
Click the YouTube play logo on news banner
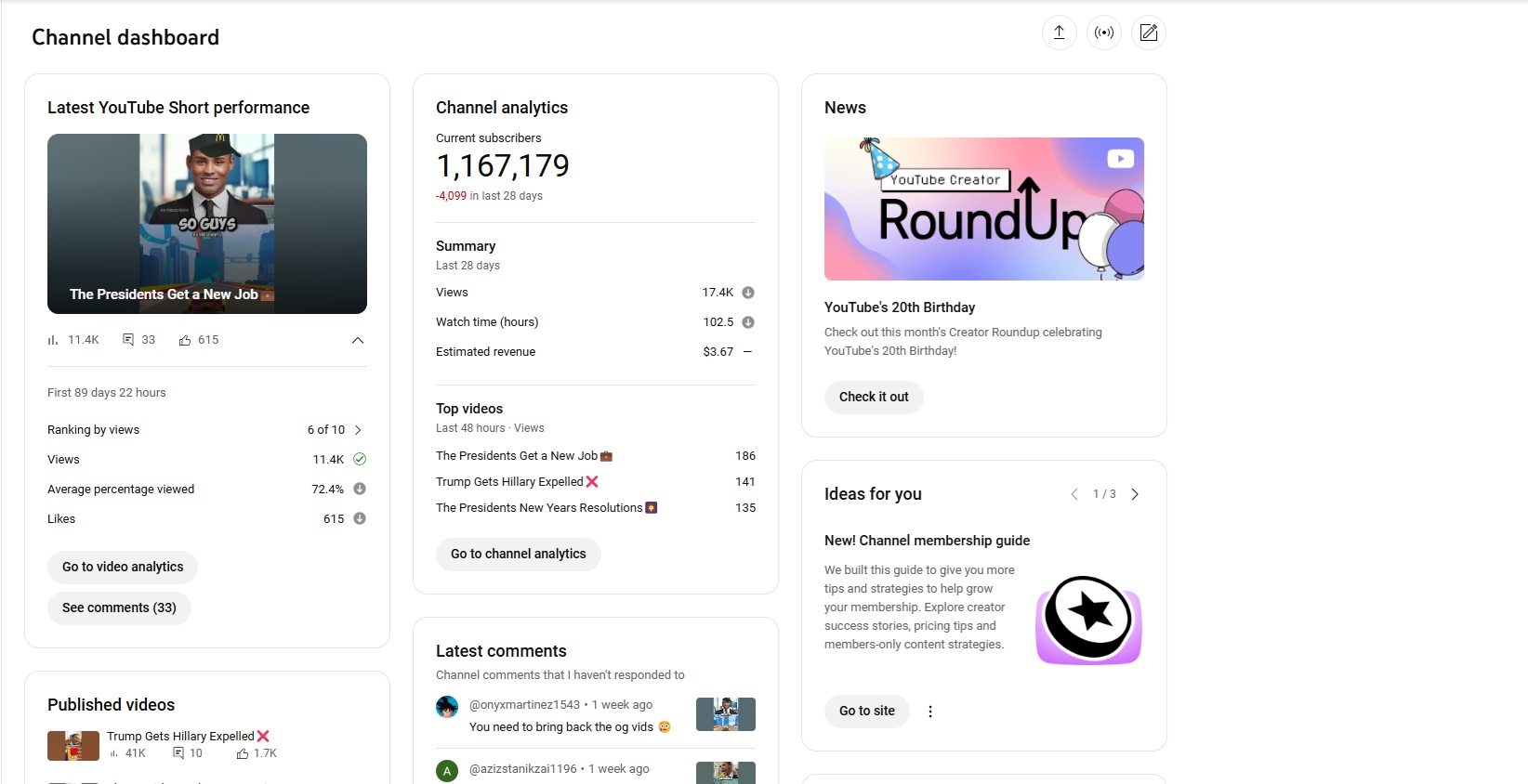click(x=1120, y=159)
